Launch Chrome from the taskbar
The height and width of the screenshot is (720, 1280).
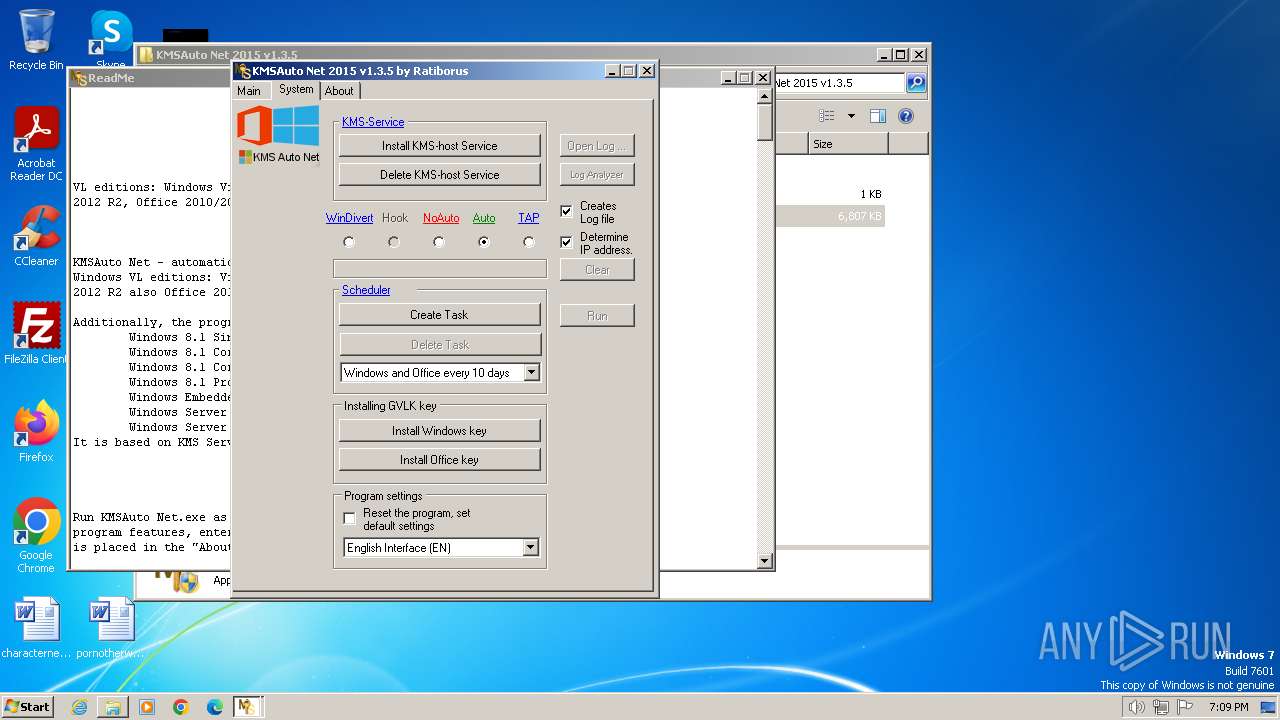click(x=181, y=707)
